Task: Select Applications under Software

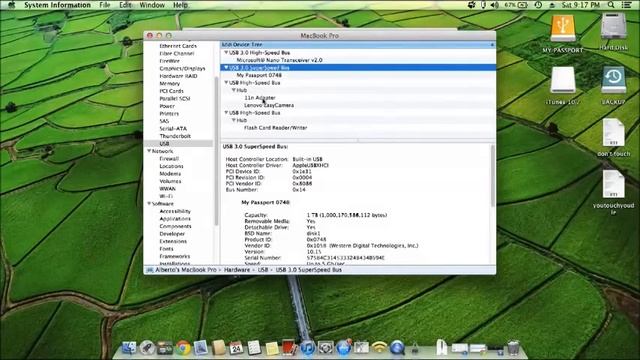Action: point(175,219)
